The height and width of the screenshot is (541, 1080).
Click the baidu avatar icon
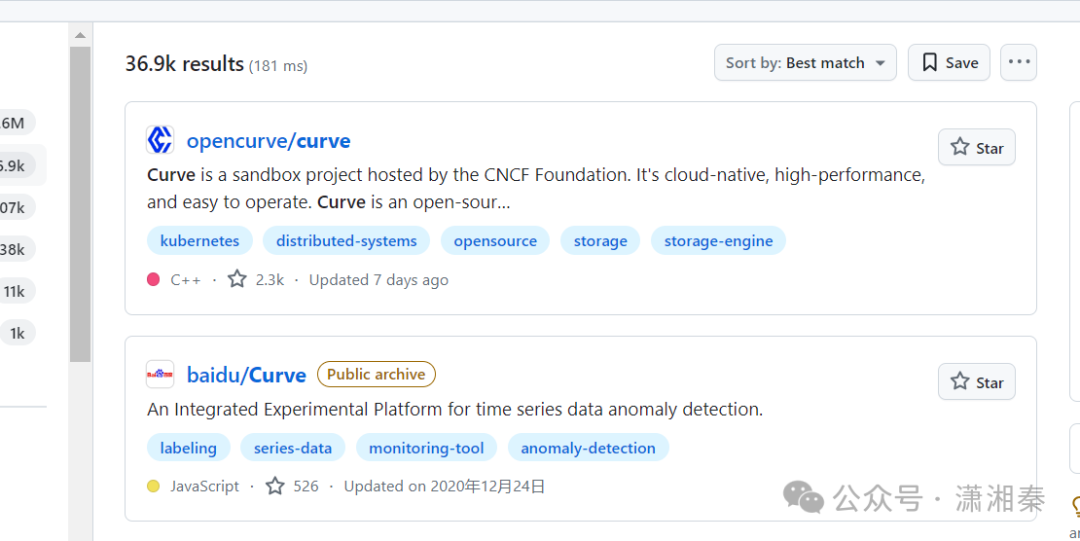160,375
